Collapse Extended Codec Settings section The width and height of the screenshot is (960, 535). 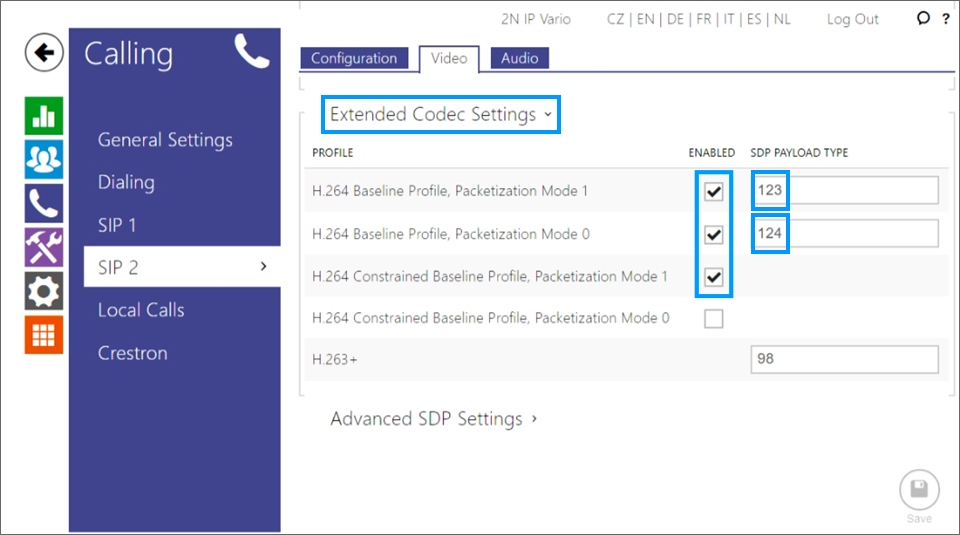[441, 114]
